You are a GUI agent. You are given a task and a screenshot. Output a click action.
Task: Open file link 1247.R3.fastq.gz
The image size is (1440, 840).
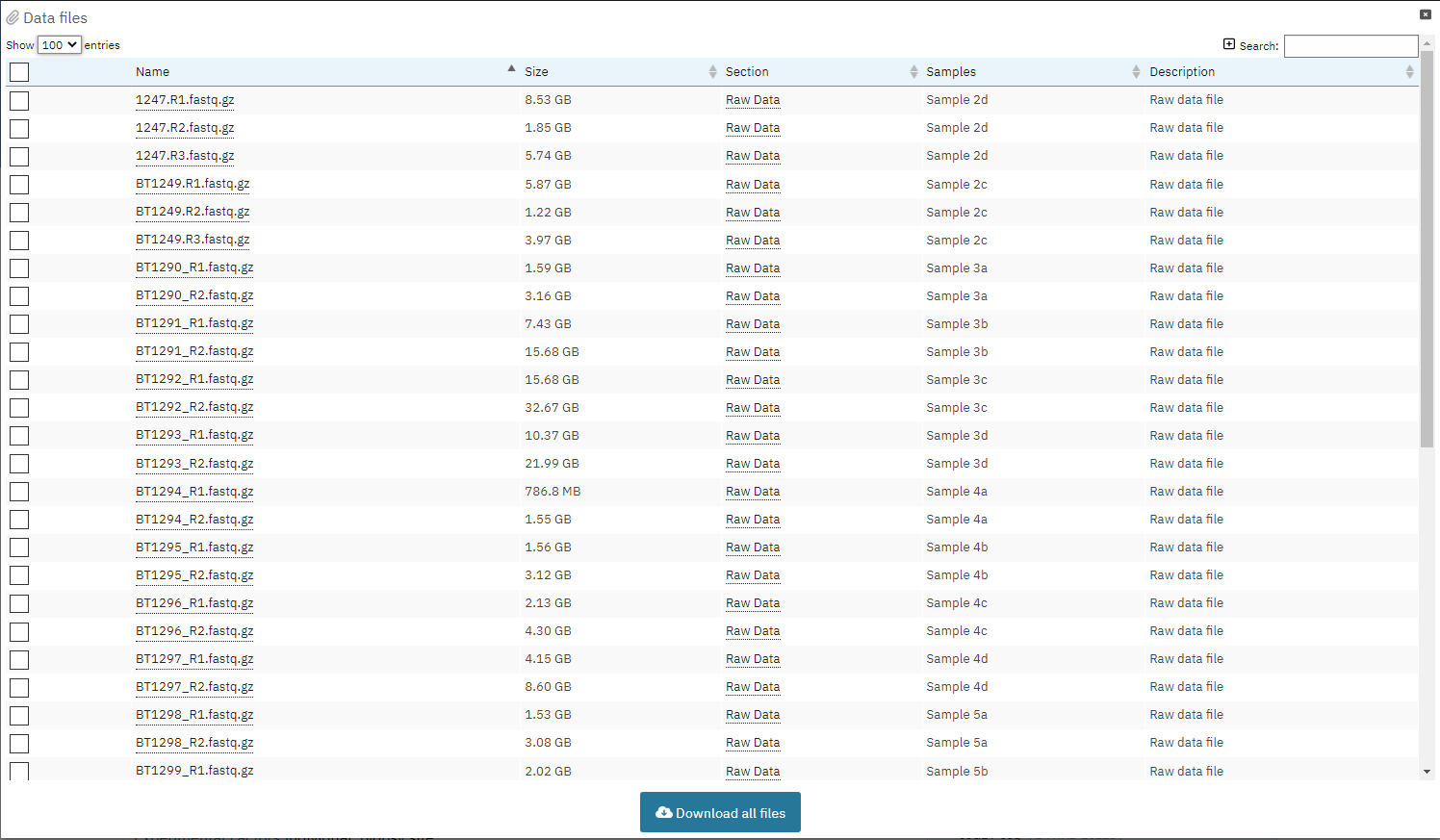[x=185, y=156]
